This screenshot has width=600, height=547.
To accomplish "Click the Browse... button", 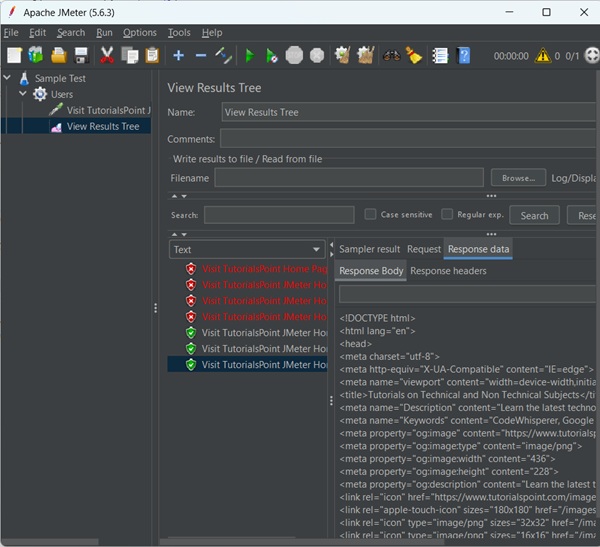I will coord(518,178).
